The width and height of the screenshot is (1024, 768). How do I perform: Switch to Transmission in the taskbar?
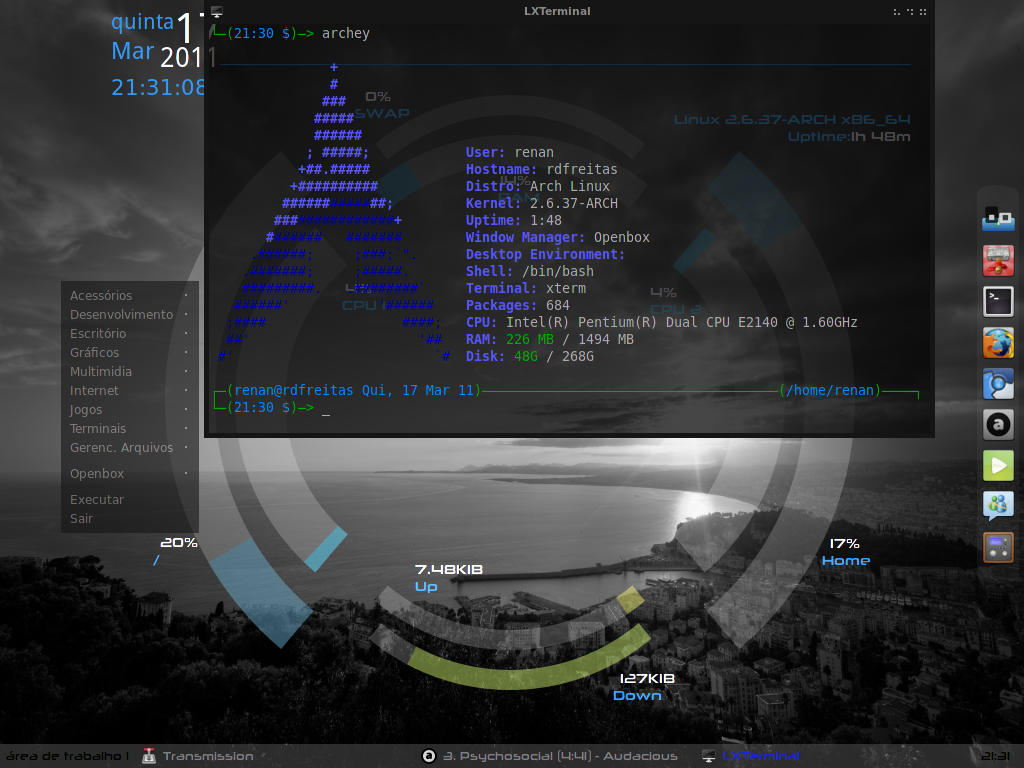(x=198, y=756)
